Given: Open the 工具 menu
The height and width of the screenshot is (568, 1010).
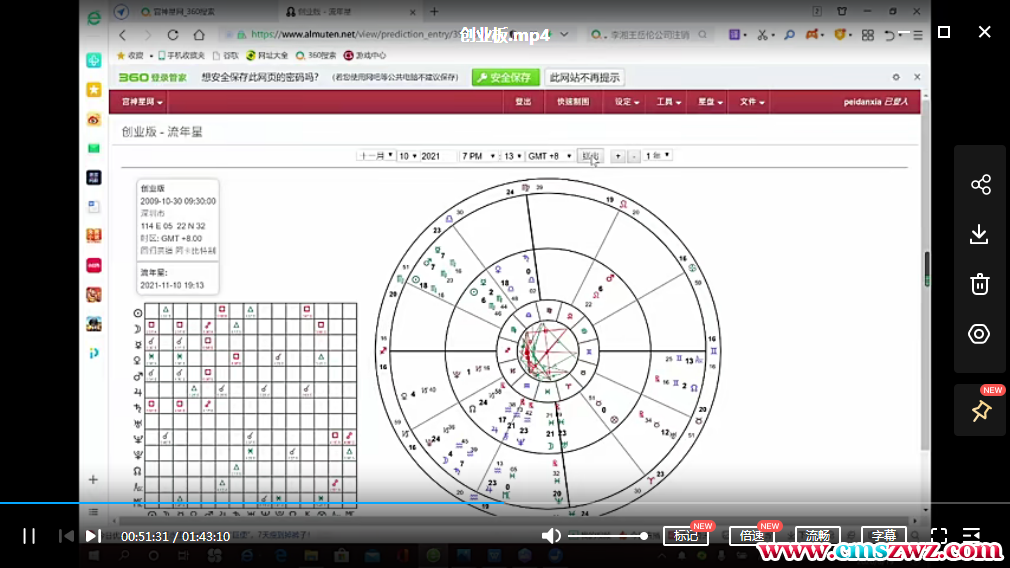Looking at the screenshot, I should point(668,102).
